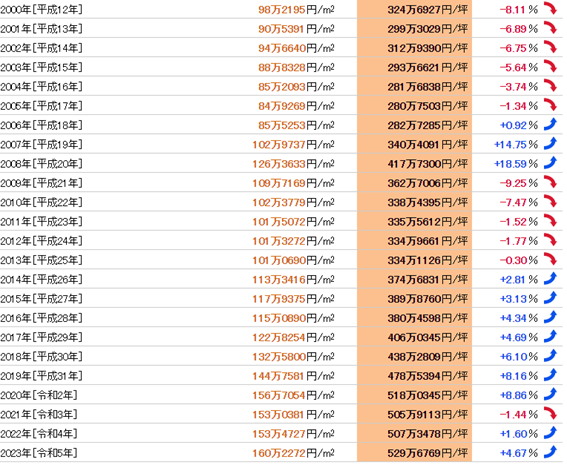
Task: Click the blue up arrow in 2019年 row
Action: pyautogui.click(x=550, y=375)
